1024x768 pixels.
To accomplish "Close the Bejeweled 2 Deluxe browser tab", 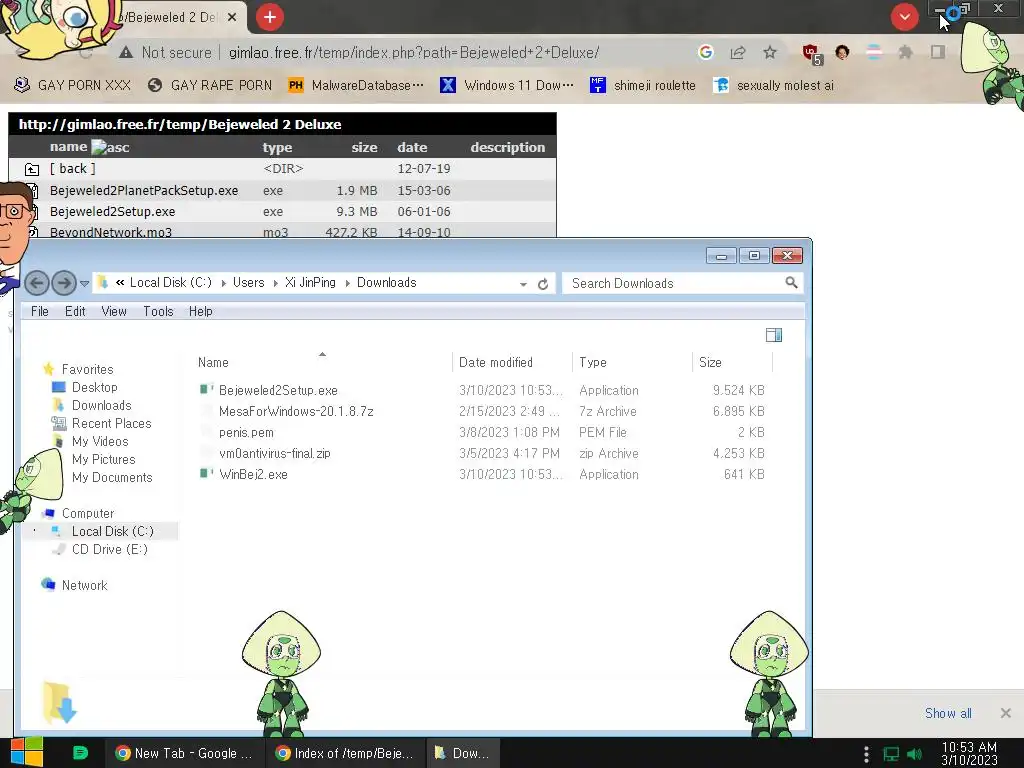I will click(x=232, y=18).
